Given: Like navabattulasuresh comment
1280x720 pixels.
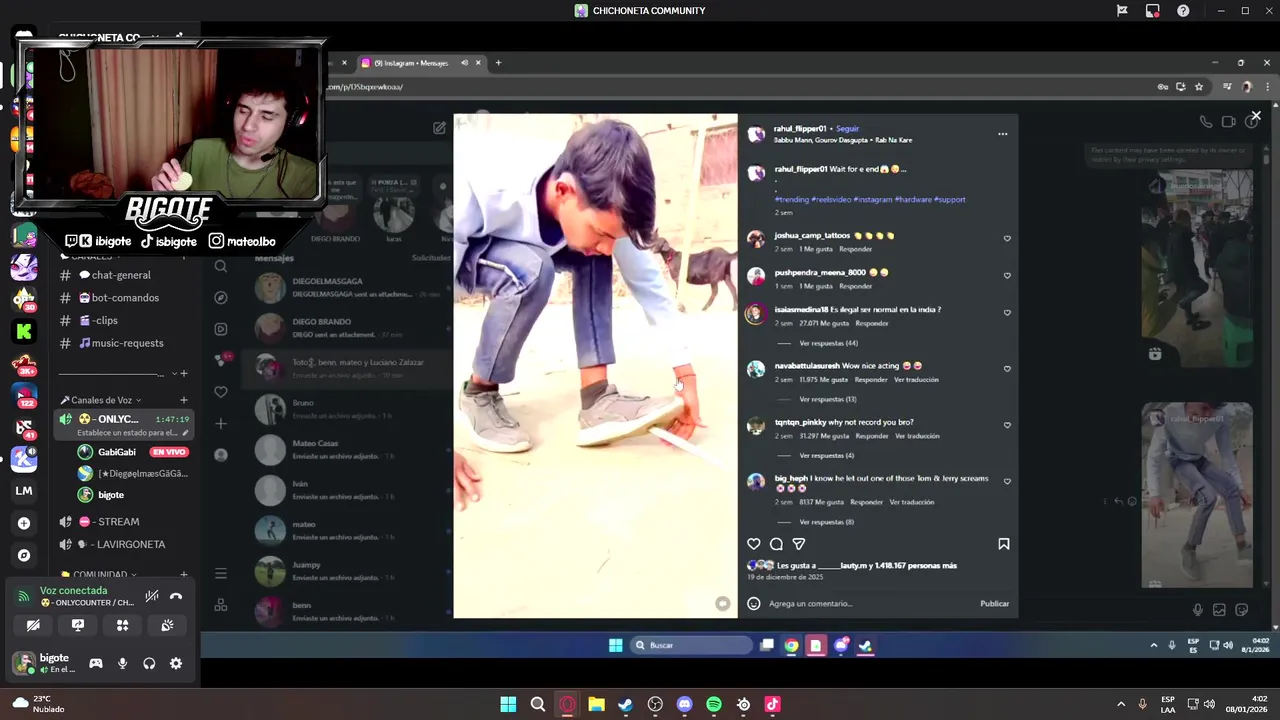Looking at the screenshot, I should (1007, 368).
